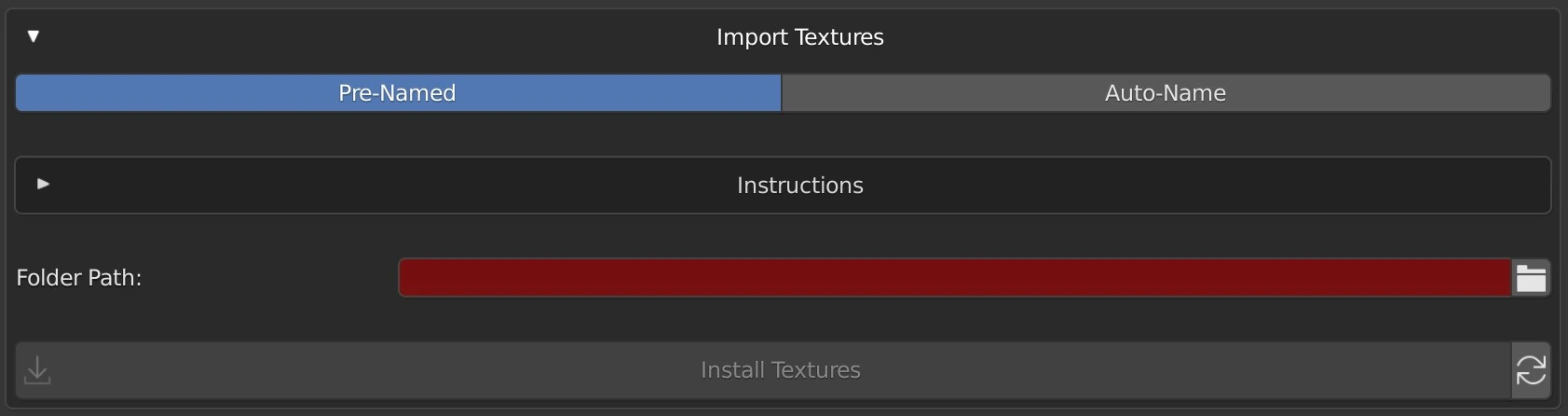Open the folder browser icon

[x=1531, y=278]
